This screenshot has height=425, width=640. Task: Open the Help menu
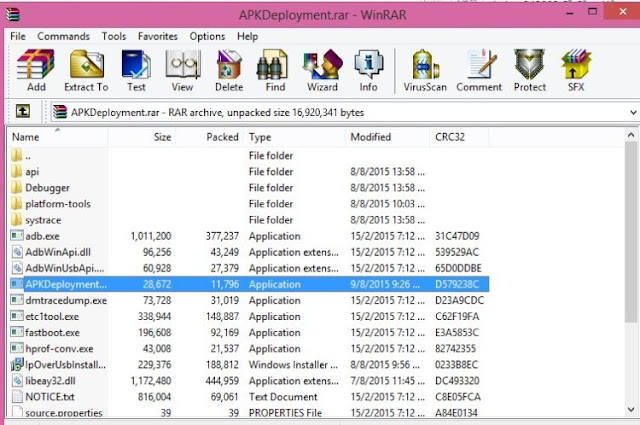247,36
